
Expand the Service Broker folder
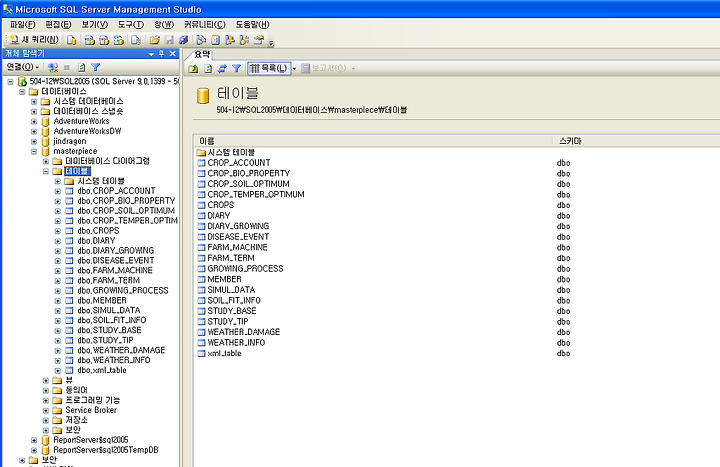(46, 410)
